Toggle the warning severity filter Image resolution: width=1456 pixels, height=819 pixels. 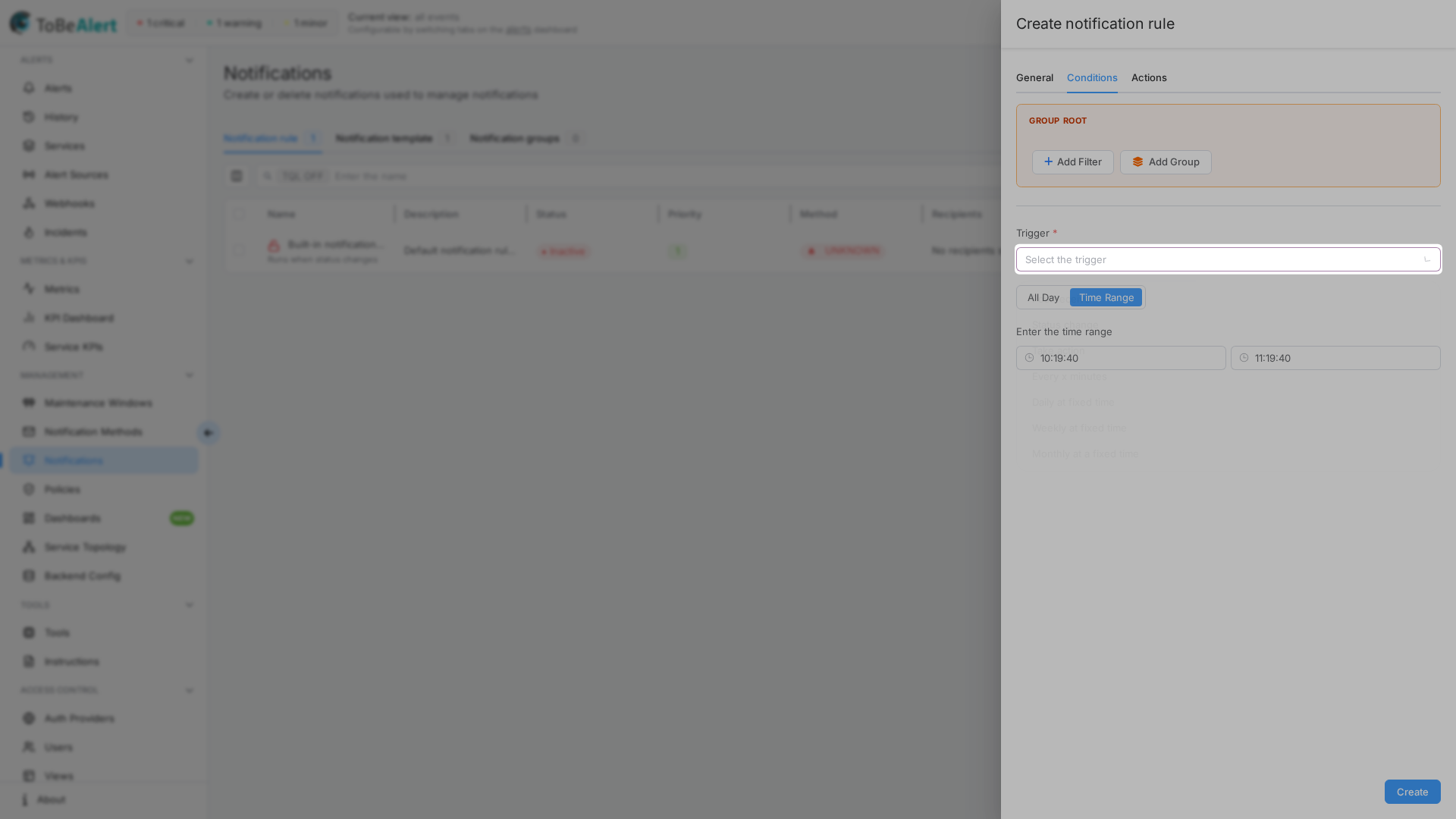(234, 23)
